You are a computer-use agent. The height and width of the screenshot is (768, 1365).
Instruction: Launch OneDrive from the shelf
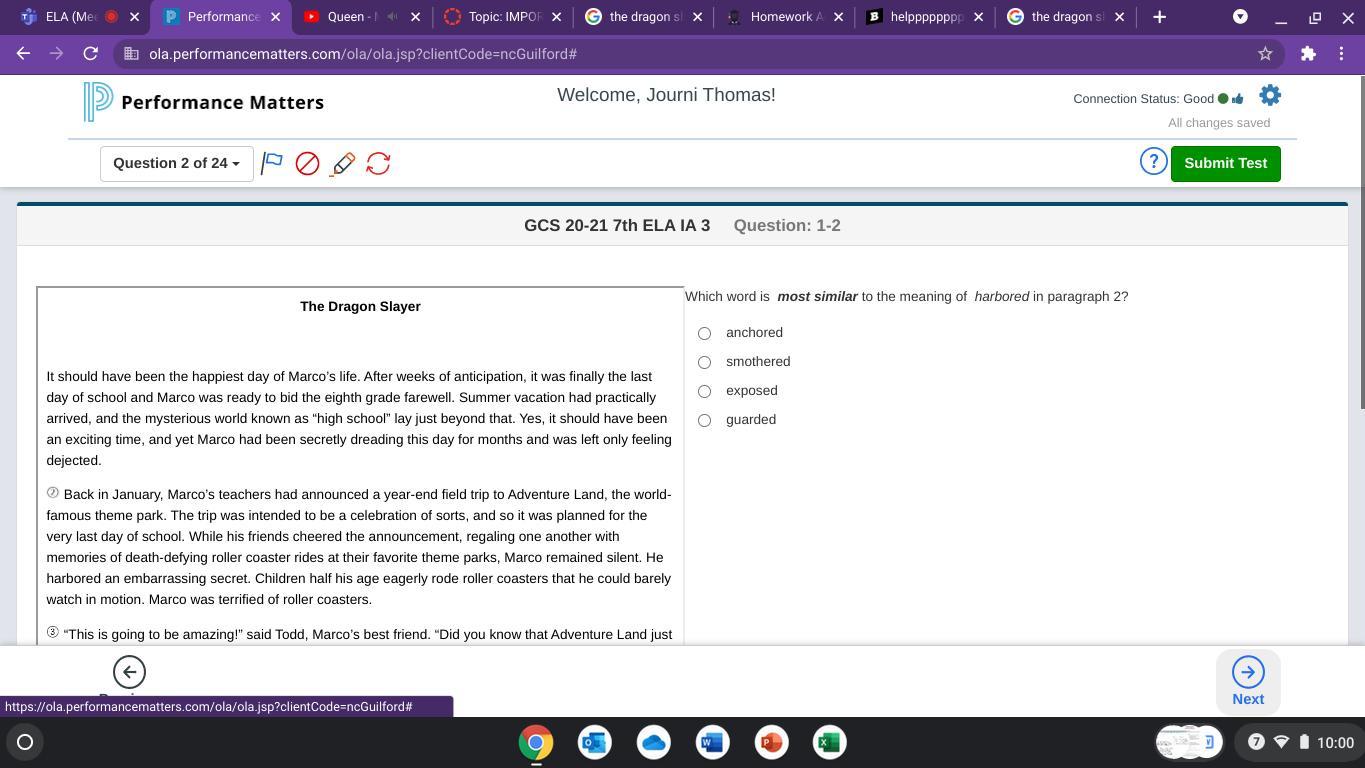pos(654,742)
